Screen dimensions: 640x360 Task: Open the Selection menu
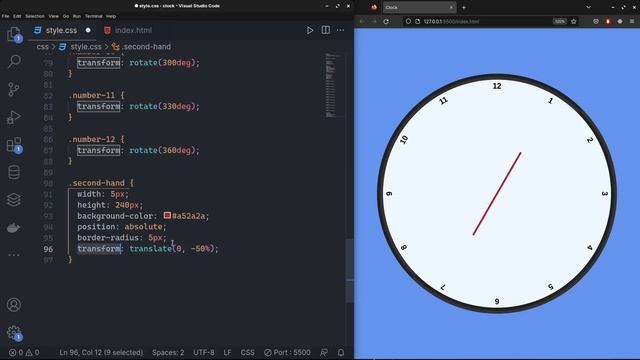tap(35, 16)
